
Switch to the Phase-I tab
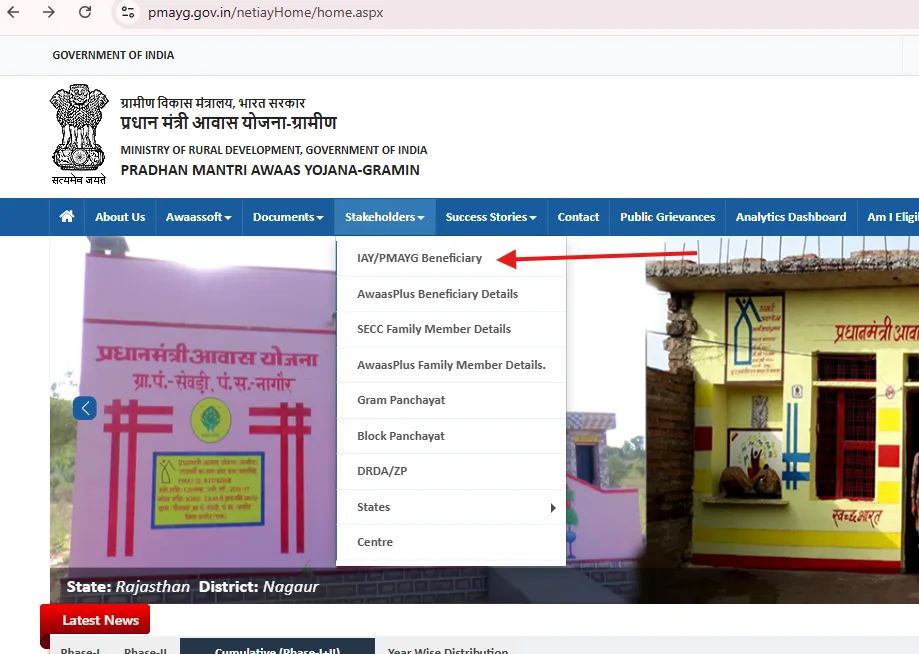pos(80,649)
